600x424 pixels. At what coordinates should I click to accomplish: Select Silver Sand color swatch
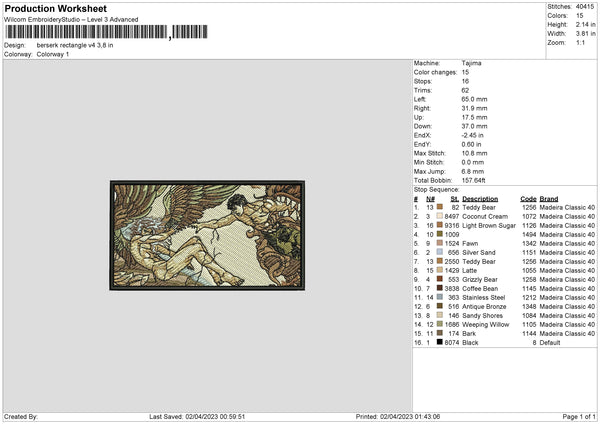440,252
